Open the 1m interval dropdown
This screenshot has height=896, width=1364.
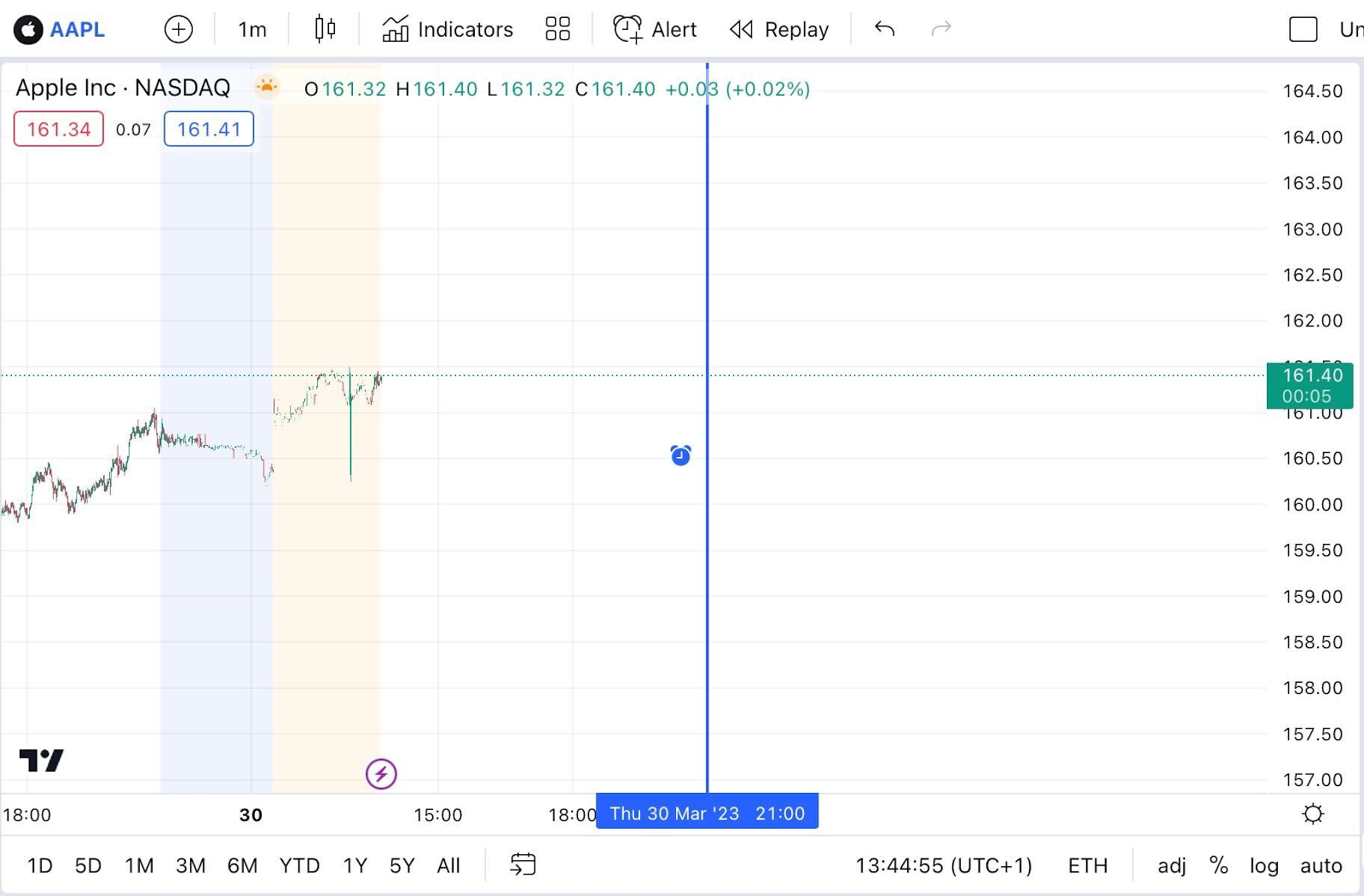pyautogui.click(x=252, y=30)
